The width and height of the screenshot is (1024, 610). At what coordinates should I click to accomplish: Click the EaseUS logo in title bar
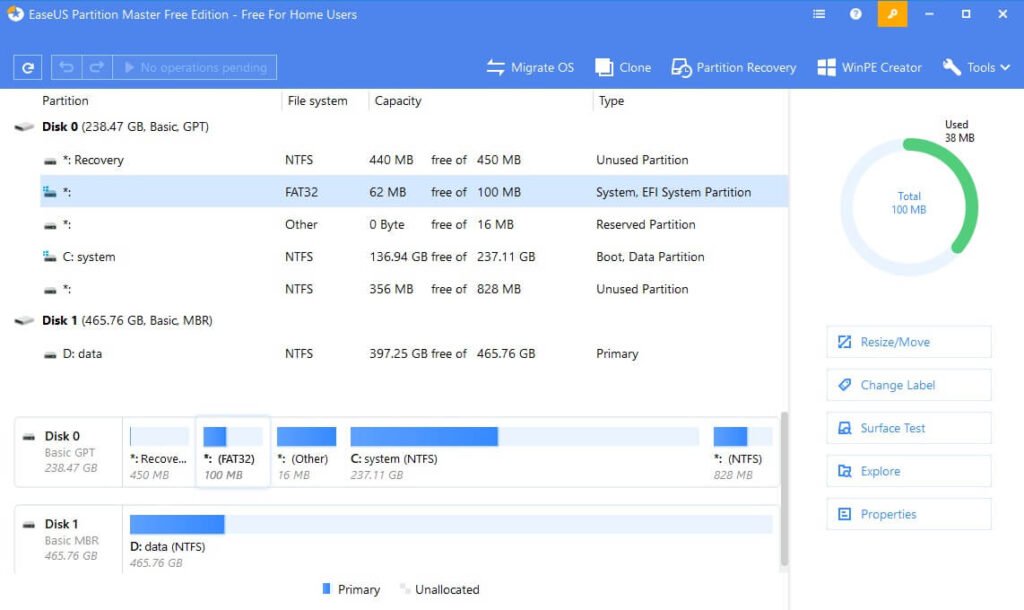[15, 14]
